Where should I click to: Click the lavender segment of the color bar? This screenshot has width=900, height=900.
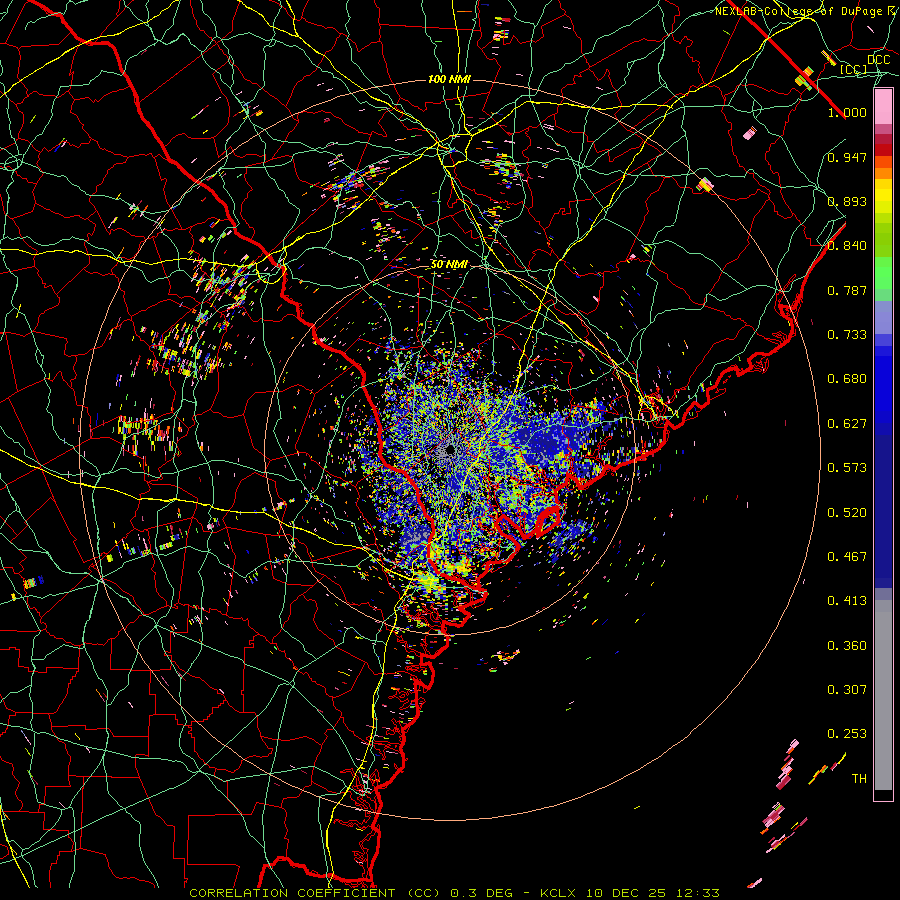click(883, 317)
